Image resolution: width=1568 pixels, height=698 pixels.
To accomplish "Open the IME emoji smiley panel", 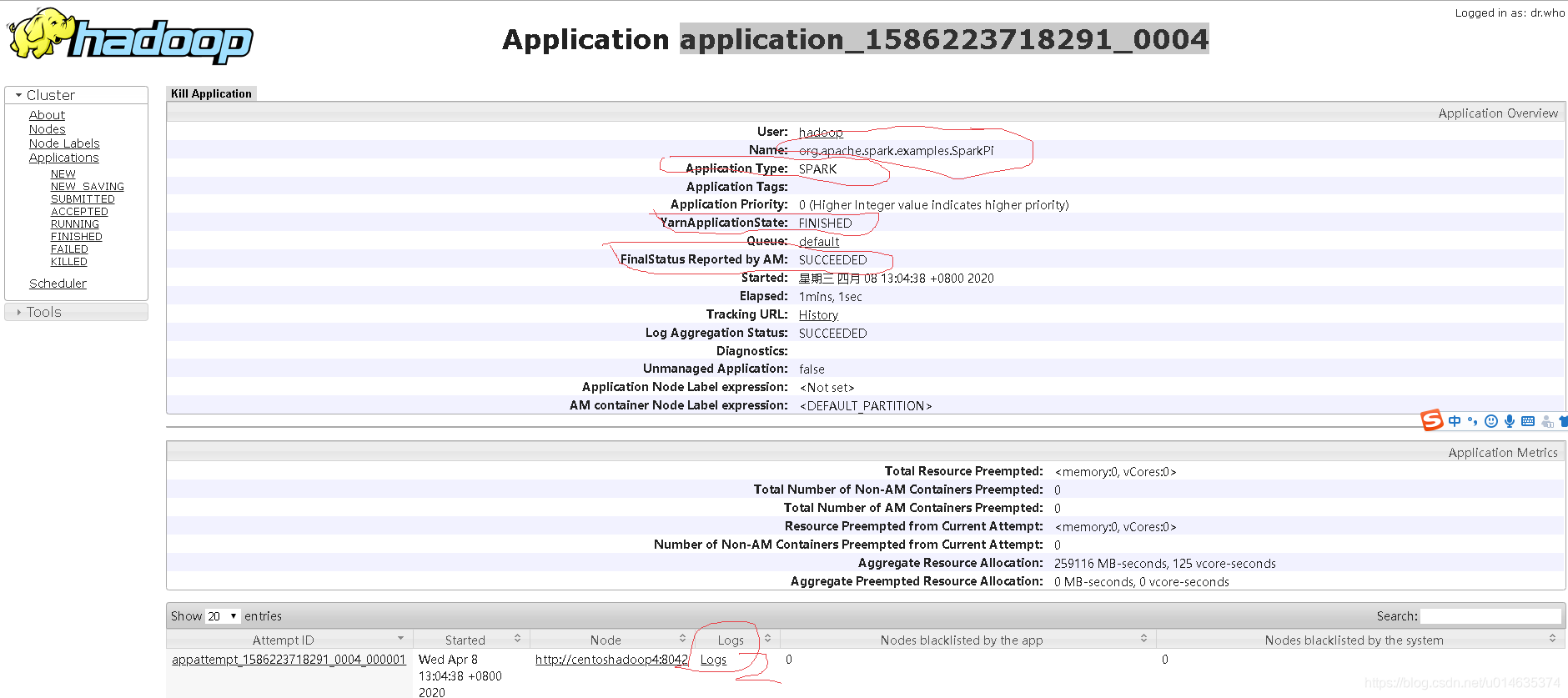I will point(1491,421).
